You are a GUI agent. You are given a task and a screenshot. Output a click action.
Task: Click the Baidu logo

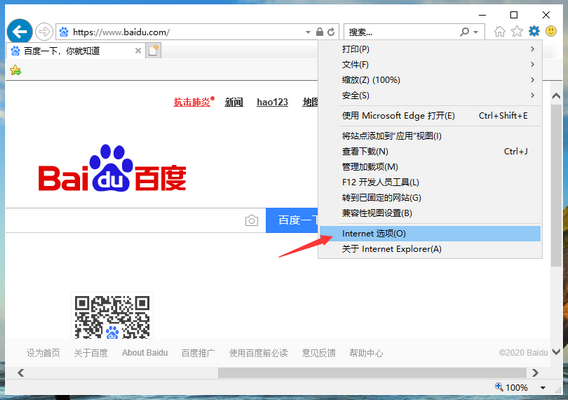click(x=112, y=168)
